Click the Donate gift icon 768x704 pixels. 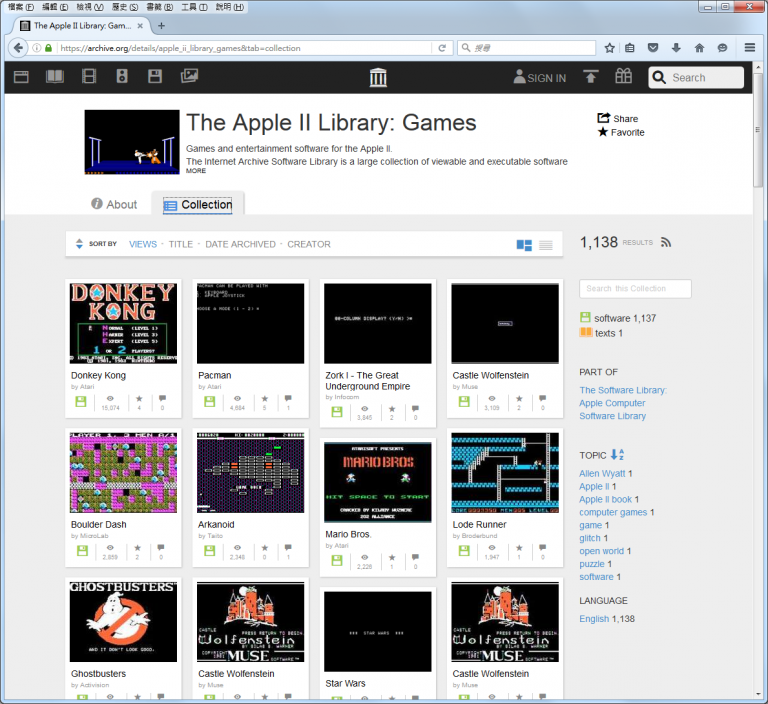tap(624, 76)
